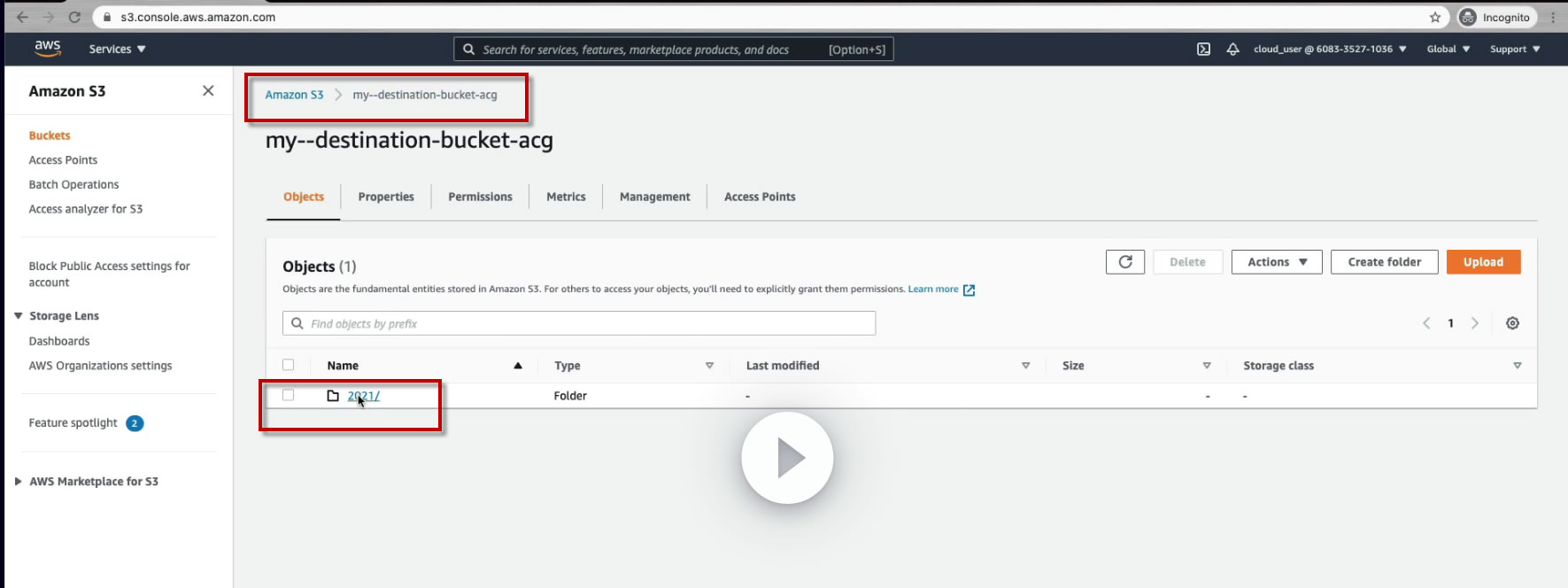The image size is (1568, 588).
Task: Click the external link icon beside Learn more
Action: click(x=969, y=290)
